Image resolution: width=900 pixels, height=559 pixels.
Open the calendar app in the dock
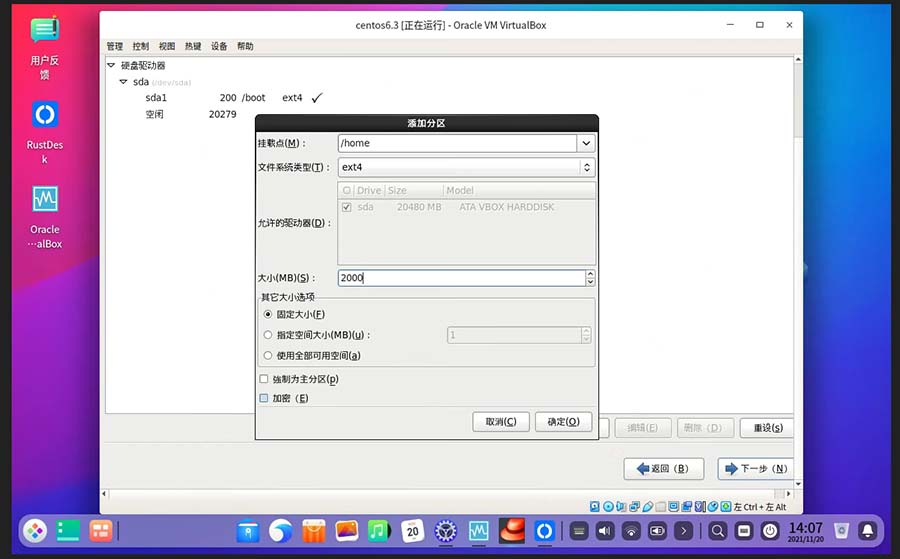click(413, 531)
